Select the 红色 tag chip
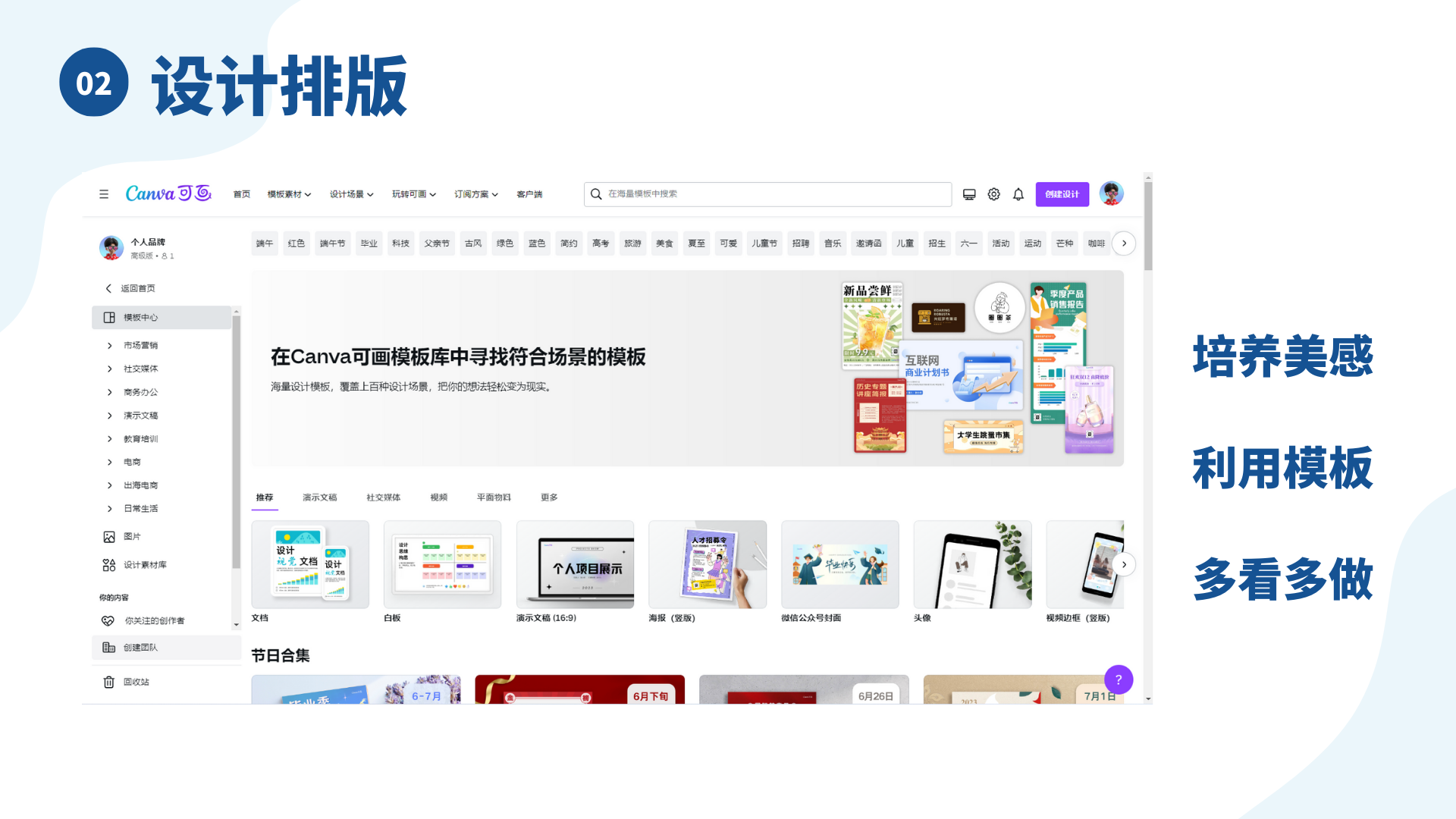Viewport: 1456px width, 819px height. click(296, 243)
